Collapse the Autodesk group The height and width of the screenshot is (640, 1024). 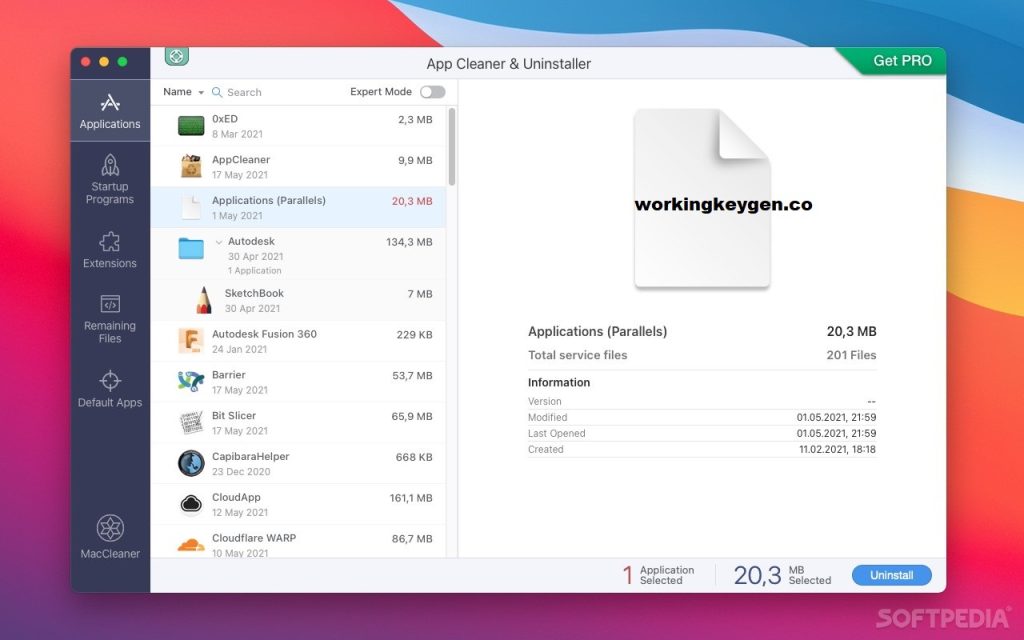[x=220, y=241]
